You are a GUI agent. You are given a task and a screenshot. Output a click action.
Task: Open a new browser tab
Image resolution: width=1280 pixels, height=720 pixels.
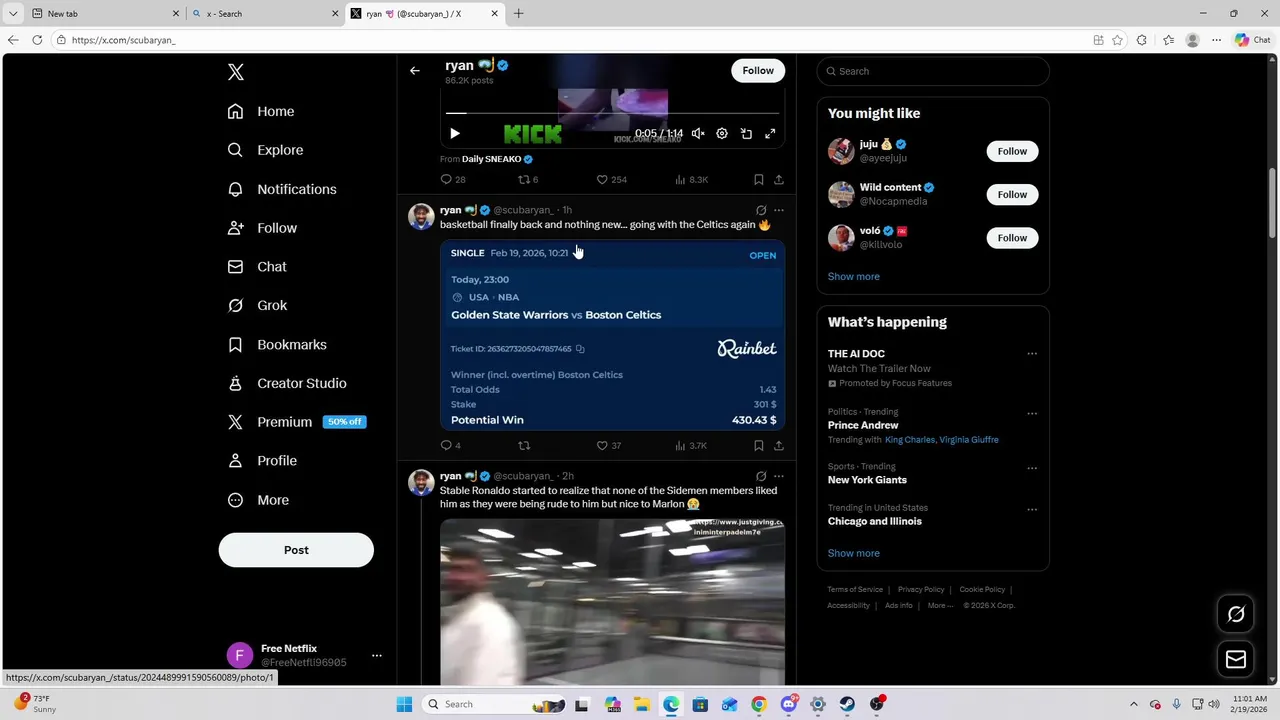tap(518, 14)
